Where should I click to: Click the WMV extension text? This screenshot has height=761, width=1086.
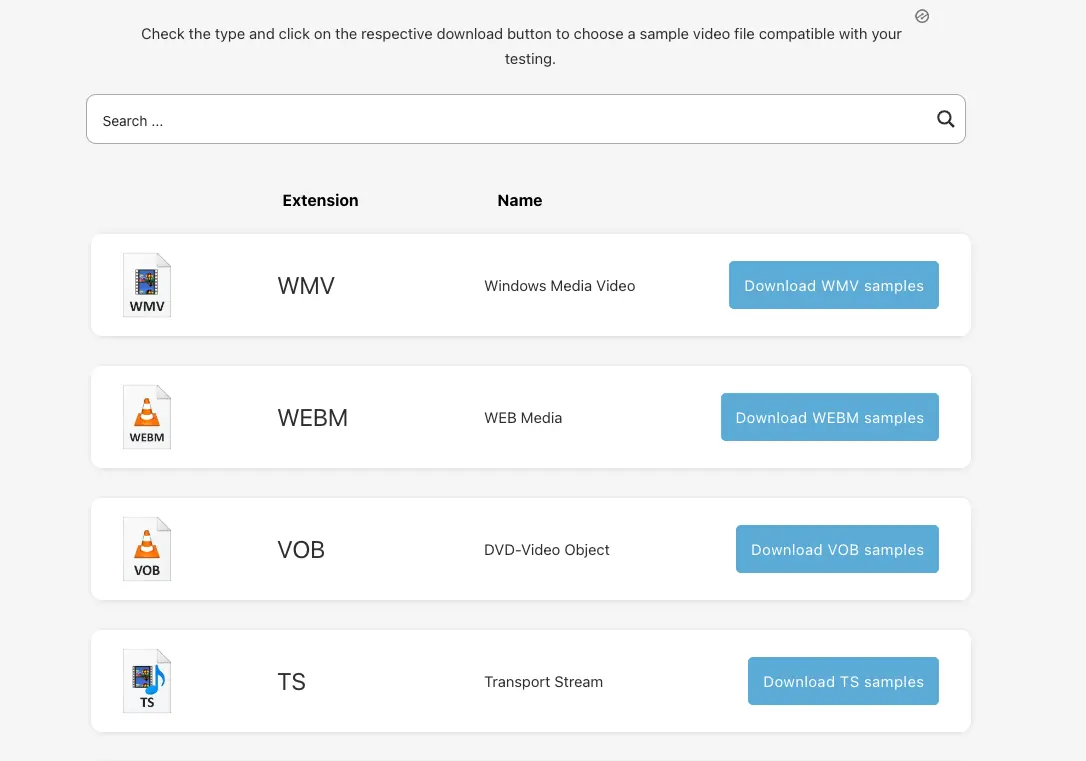(306, 285)
